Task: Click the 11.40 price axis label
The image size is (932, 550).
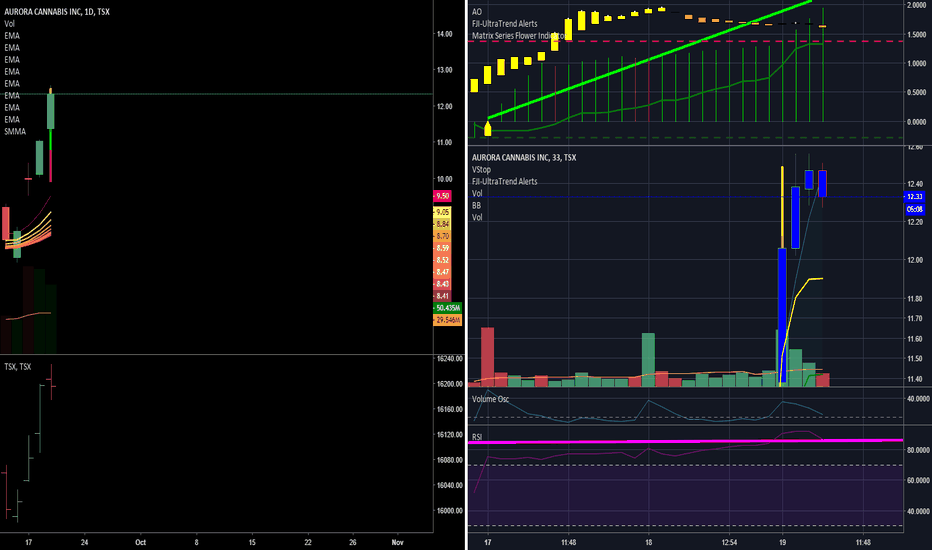Action: pyautogui.click(x=915, y=379)
